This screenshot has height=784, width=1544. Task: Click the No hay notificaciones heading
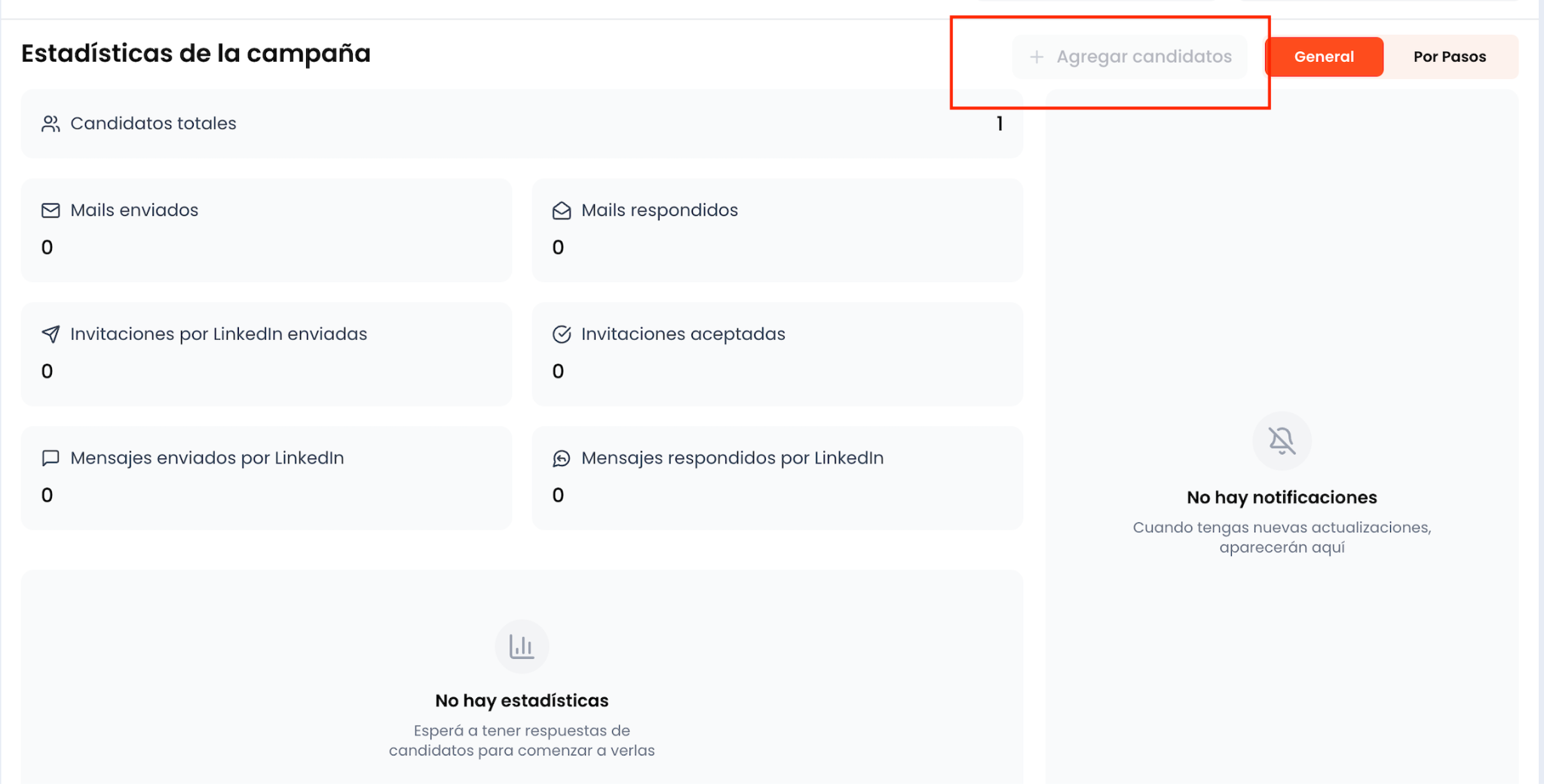coord(1282,498)
